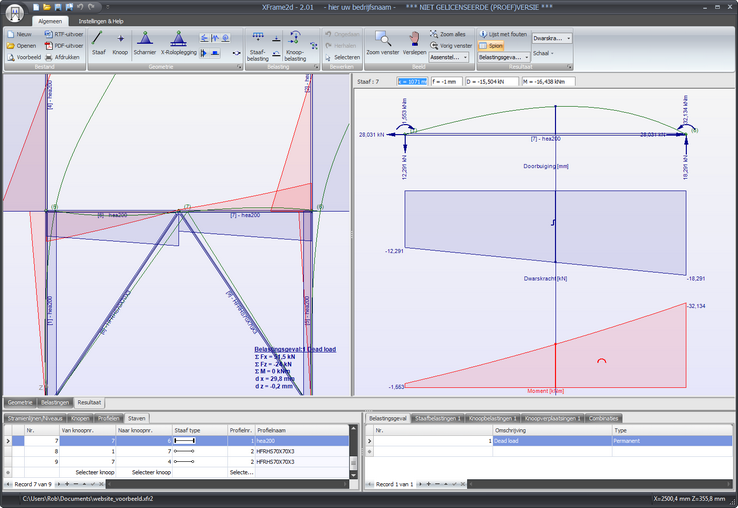Click the x = 1071 position input field

(x=412, y=81)
